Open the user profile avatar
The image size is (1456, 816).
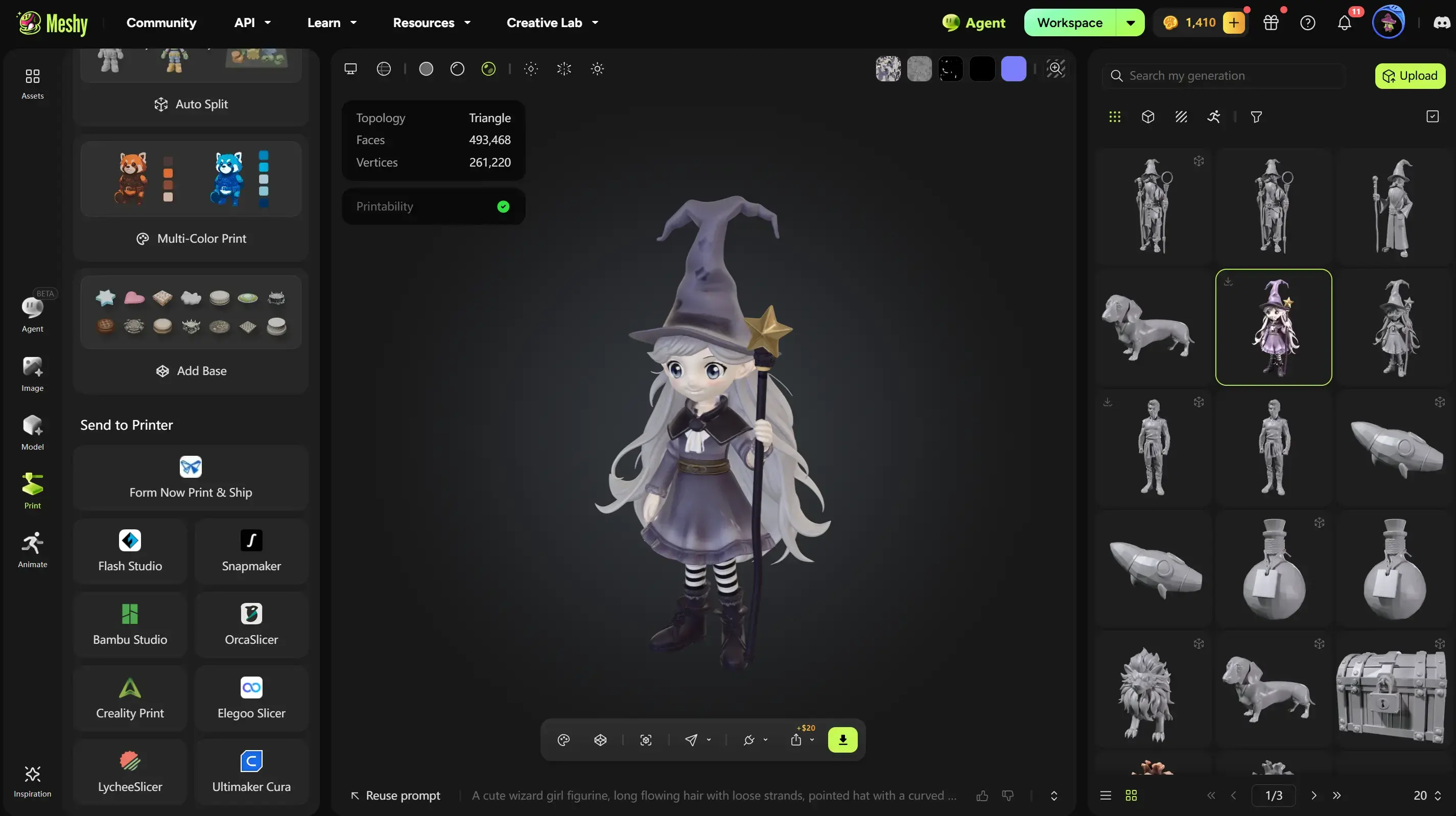pos(1389,22)
